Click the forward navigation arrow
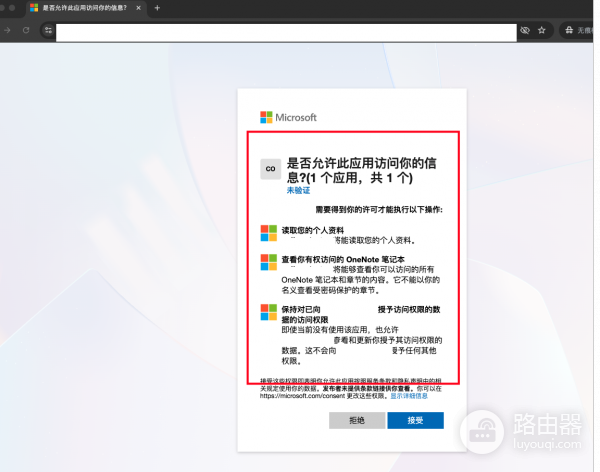Screen dimensions: 600x472 coord(7,30)
